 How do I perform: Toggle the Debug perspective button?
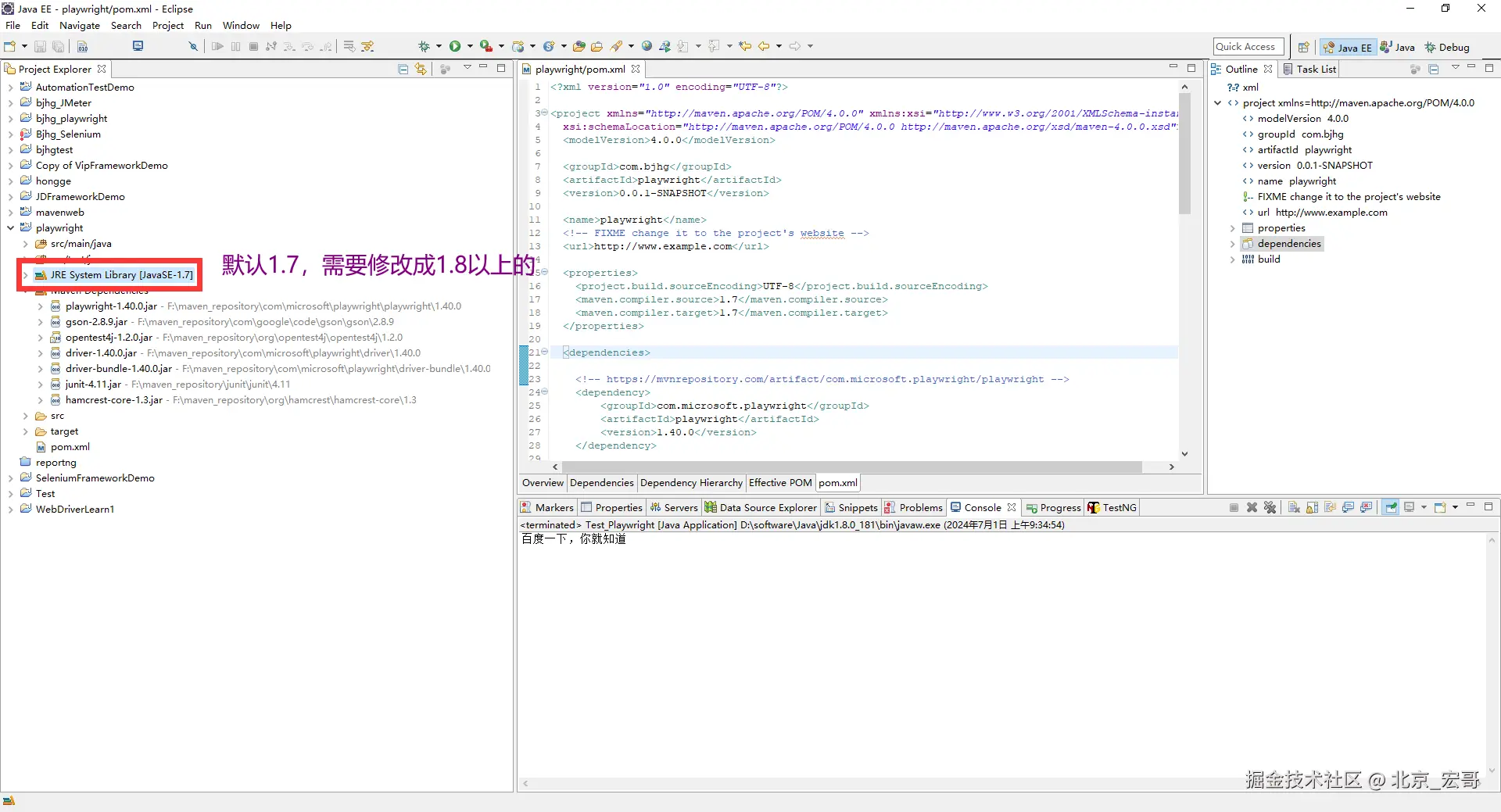coord(1447,48)
